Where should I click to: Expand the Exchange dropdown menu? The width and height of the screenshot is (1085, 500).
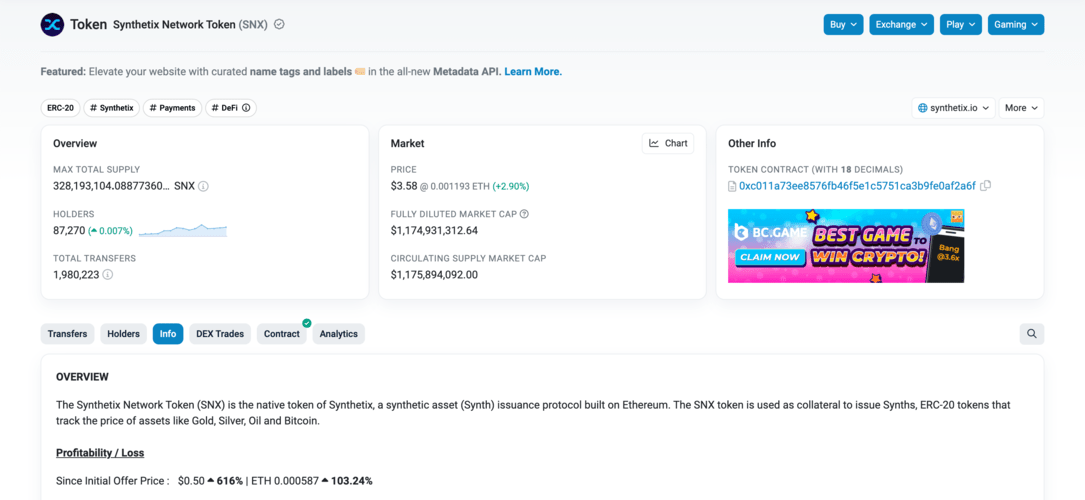point(900,24)
